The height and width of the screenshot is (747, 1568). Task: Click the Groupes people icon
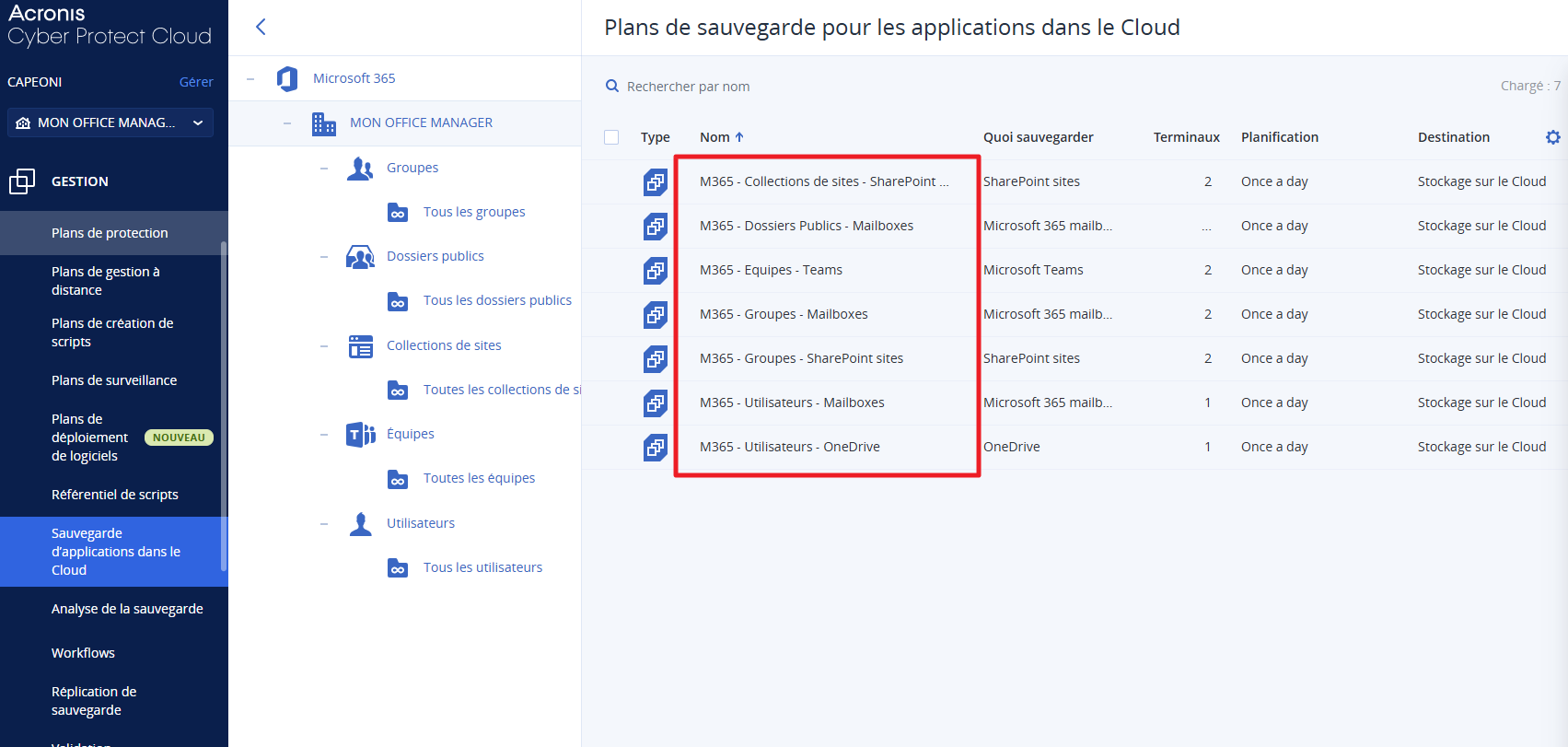[360, 169]
